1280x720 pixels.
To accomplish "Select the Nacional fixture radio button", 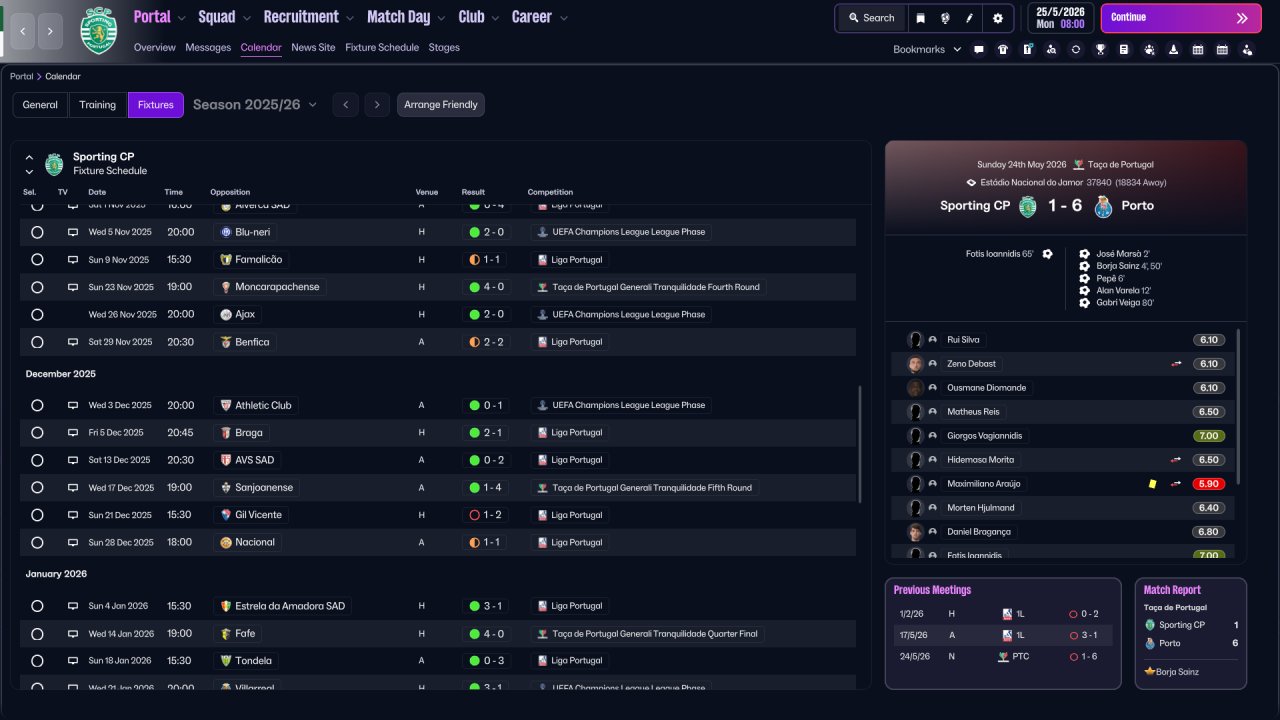I will [x=37, y=543].
